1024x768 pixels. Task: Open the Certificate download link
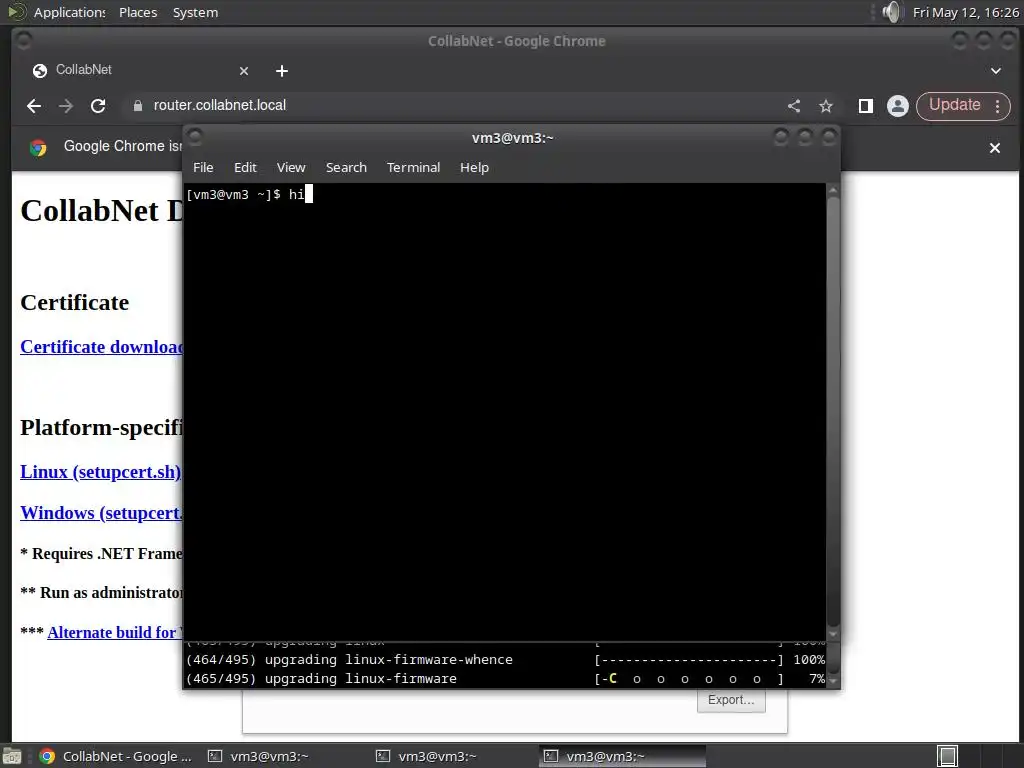[x=101, y=347]
